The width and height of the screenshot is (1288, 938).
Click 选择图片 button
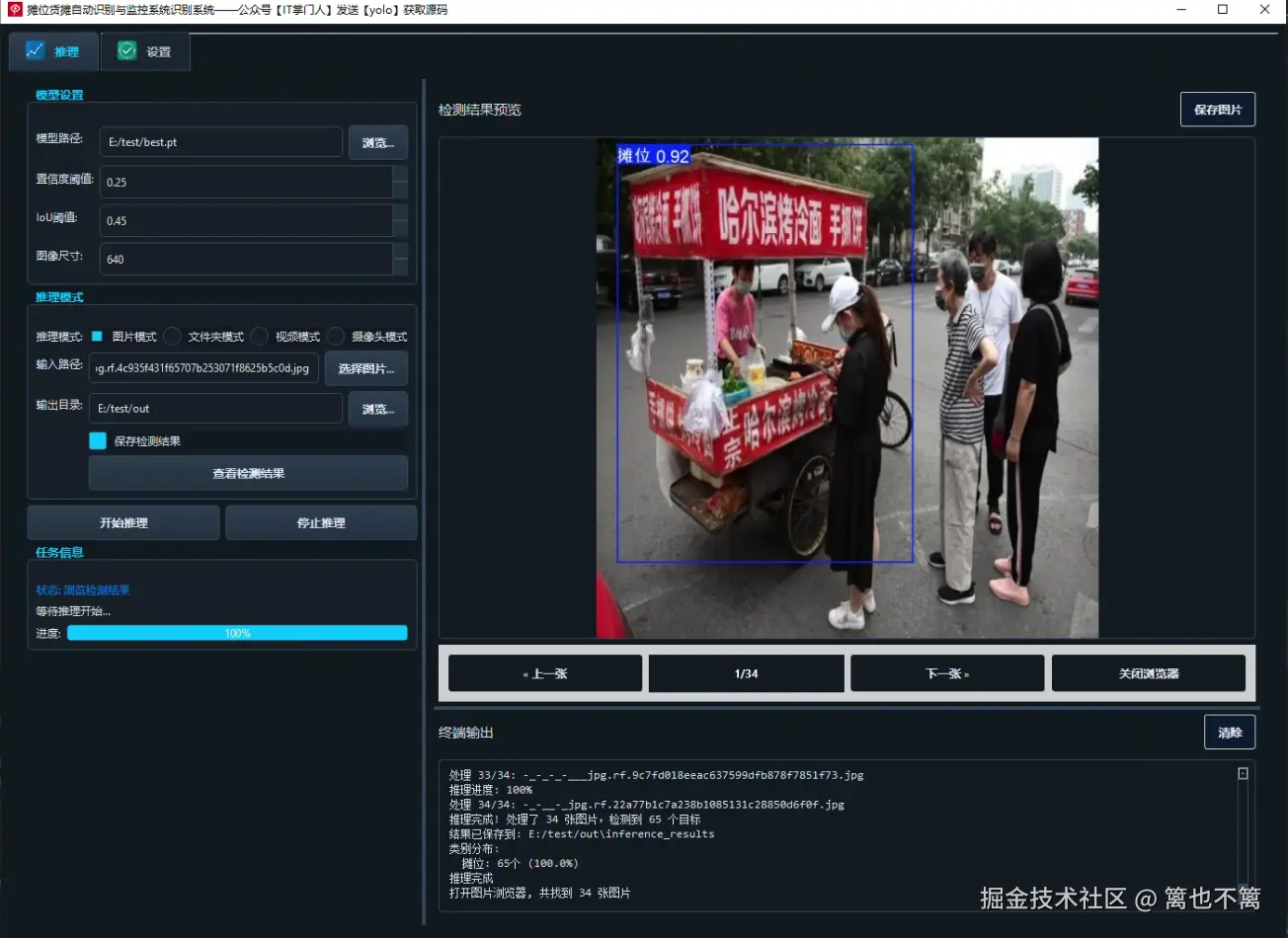366,368
